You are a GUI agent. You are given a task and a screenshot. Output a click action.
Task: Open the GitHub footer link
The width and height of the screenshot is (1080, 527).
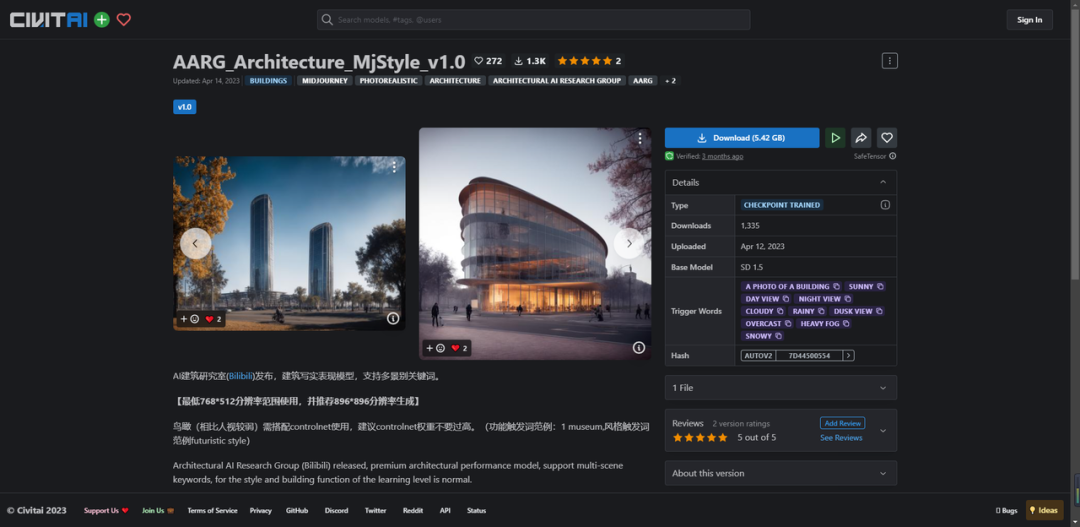pos(297,510)
